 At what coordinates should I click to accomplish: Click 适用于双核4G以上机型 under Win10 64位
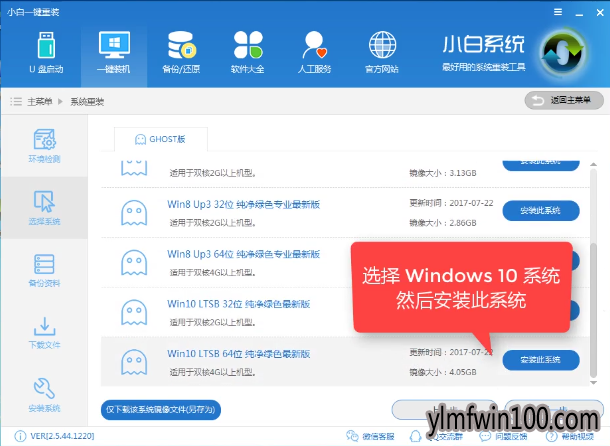tap(213, 372)
